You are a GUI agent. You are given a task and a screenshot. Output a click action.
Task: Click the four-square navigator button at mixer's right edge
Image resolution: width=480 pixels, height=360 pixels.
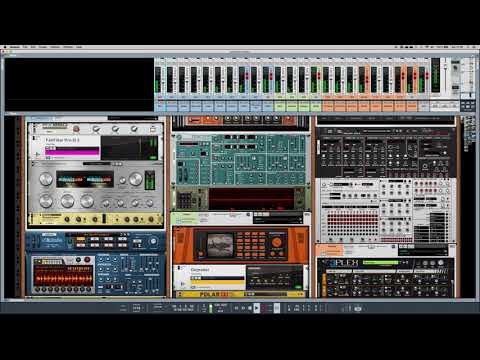(x=467, y=105)
